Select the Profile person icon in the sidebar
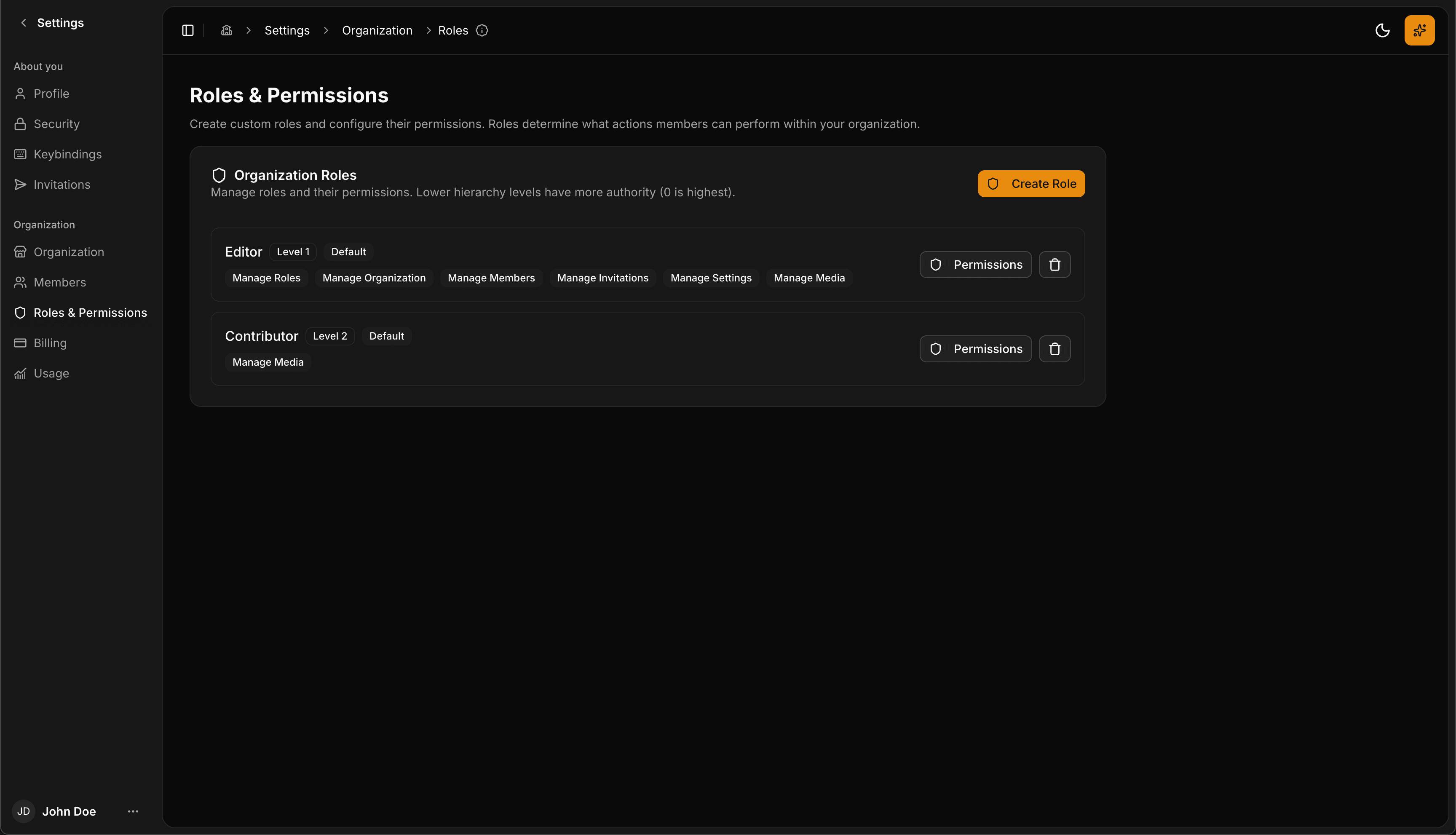1456x835 pixels. pos(20,93)
